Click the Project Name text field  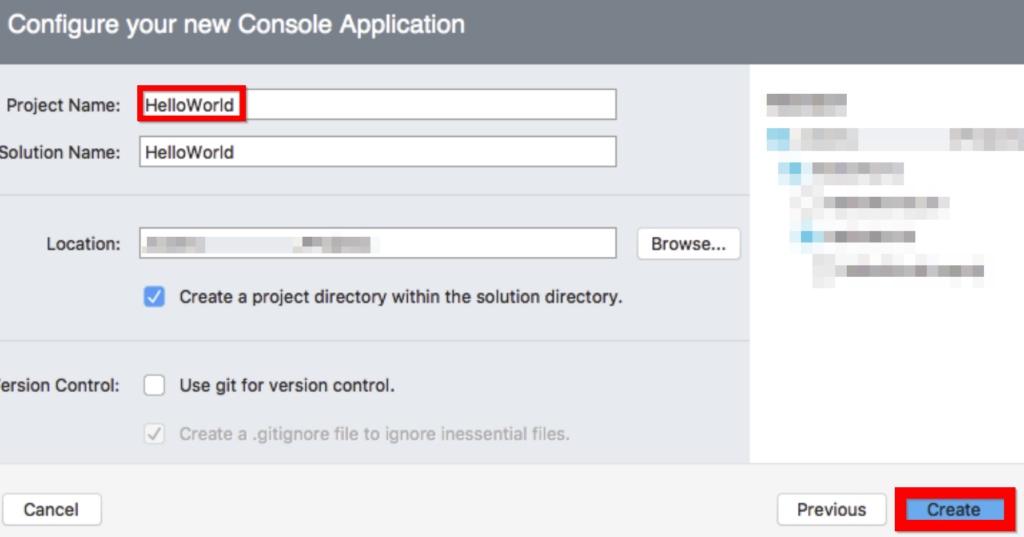click(x=378, y=105)
